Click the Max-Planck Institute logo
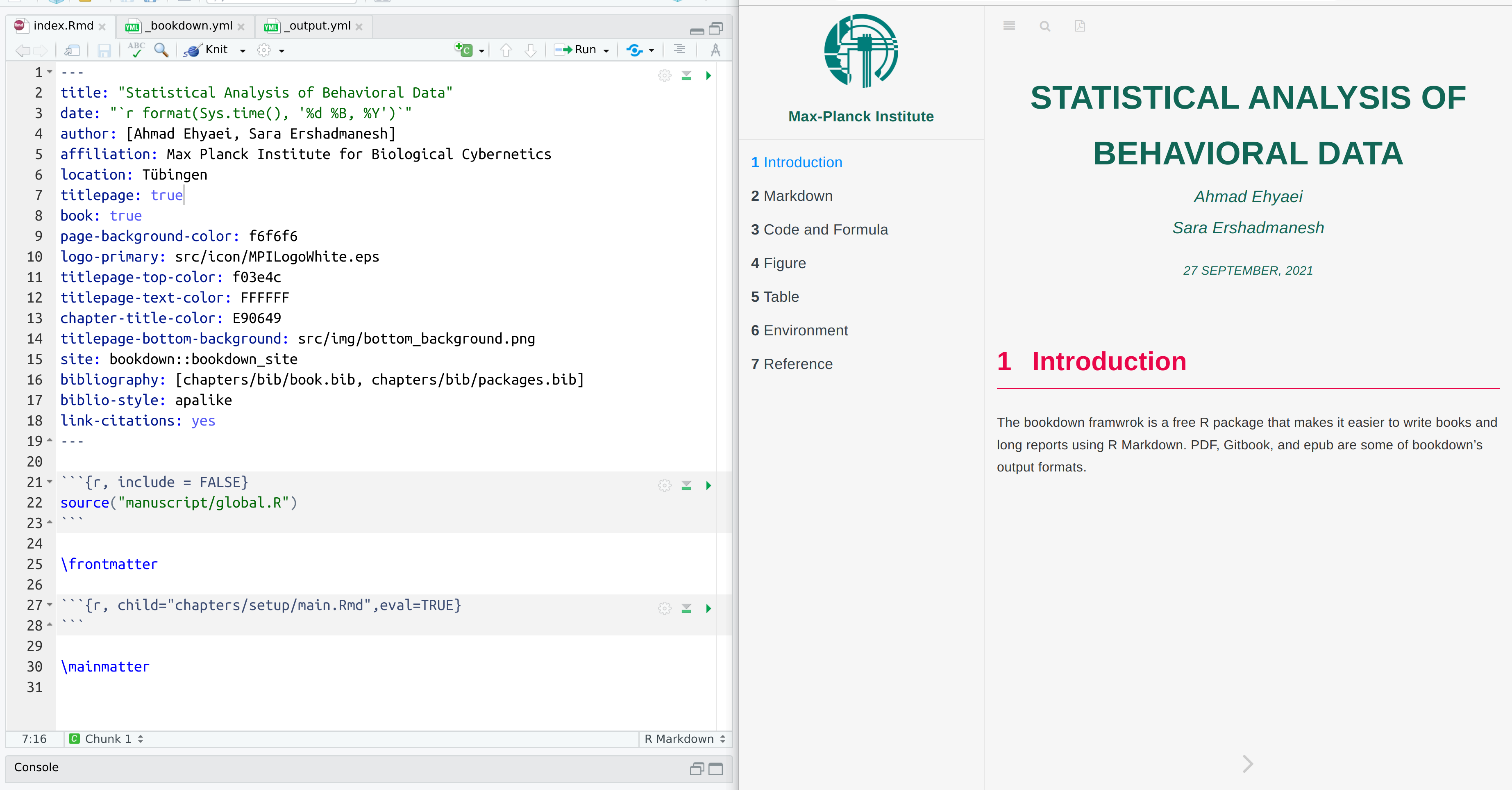This screenshot has height=790, width=1512. coord(861,50)
